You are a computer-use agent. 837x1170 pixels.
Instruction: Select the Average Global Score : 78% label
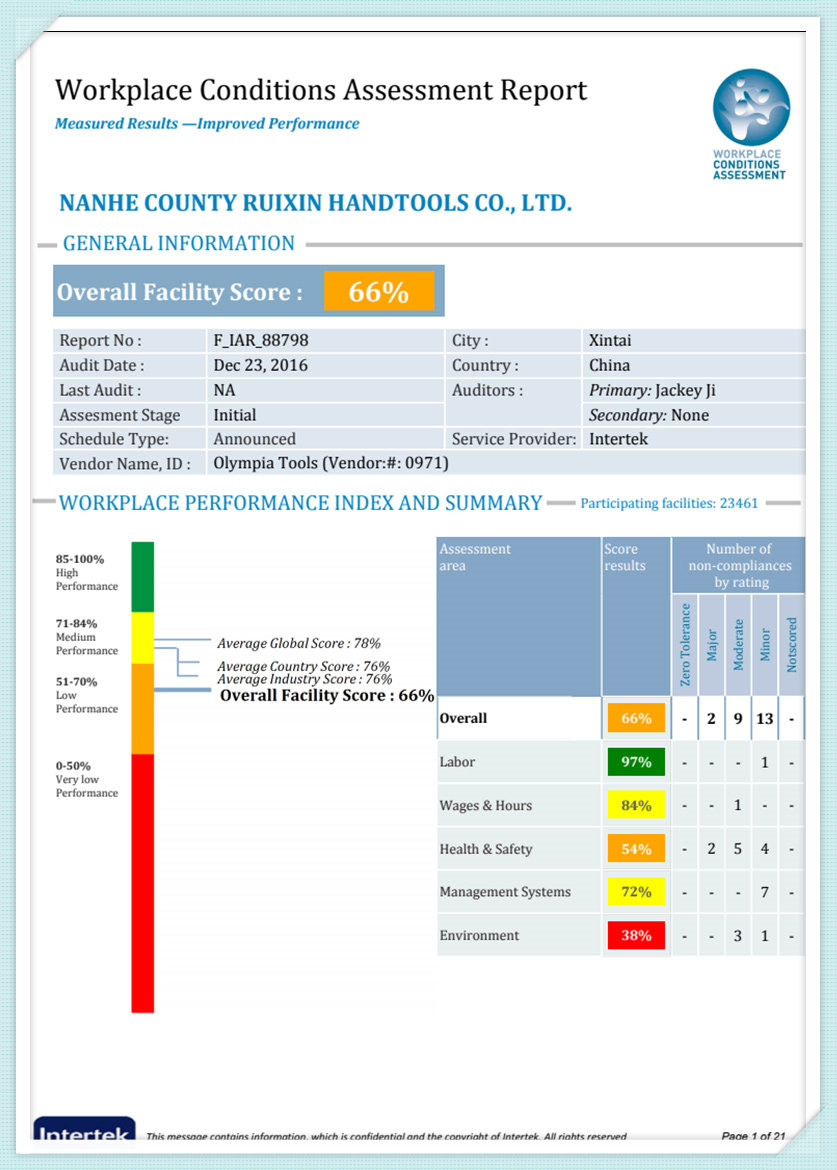298,644
